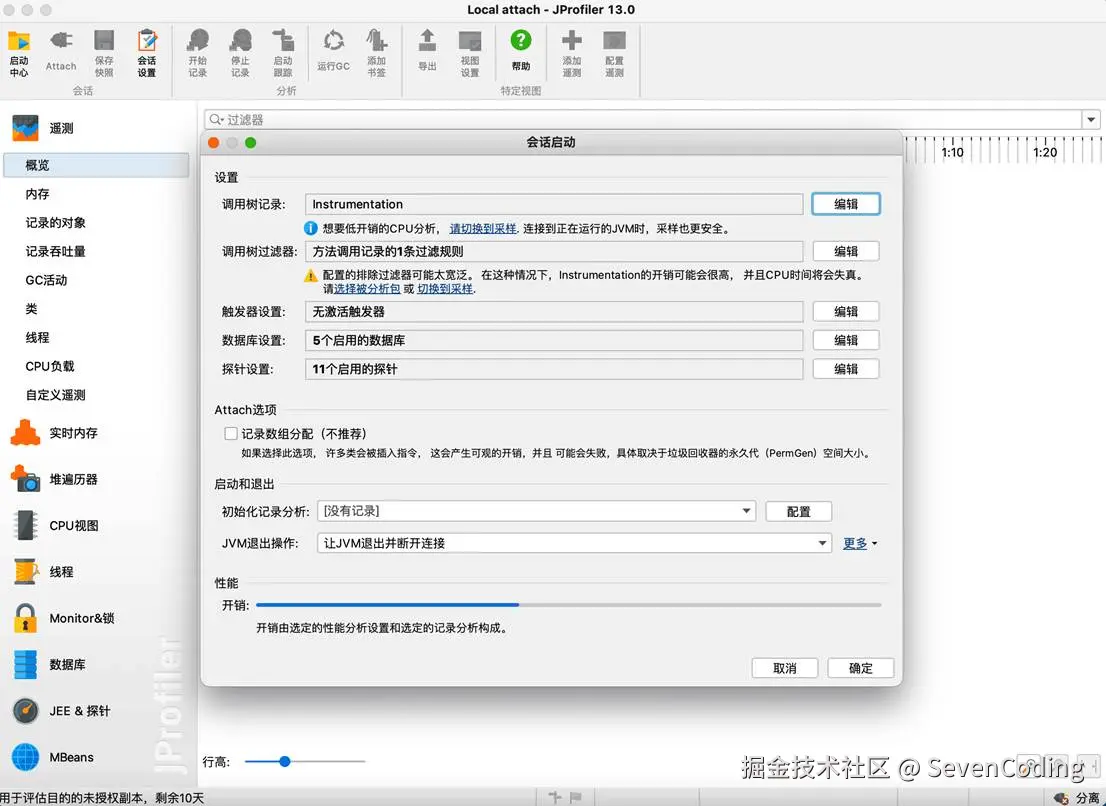Click 5个启用的数据库 field

click(554, 340)
